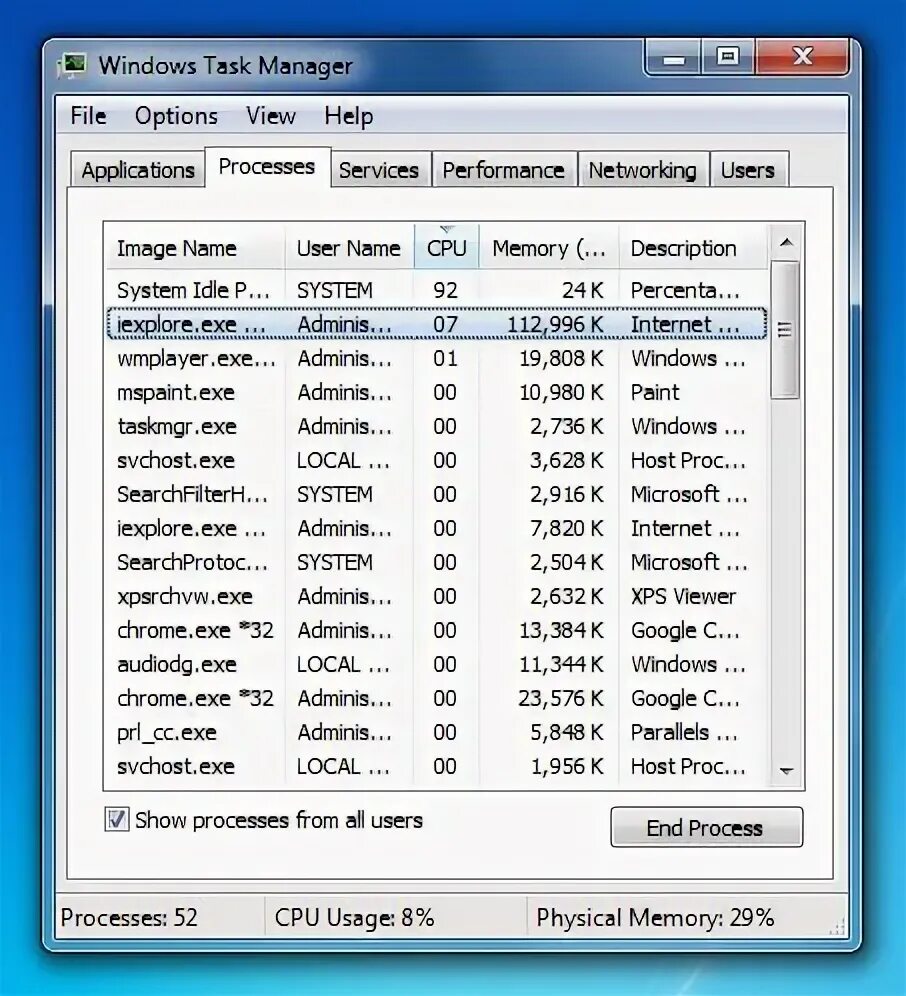The image size is (906, 996).
Task: Select the wmplayer.exe process
Action: [x=436, y=358]
